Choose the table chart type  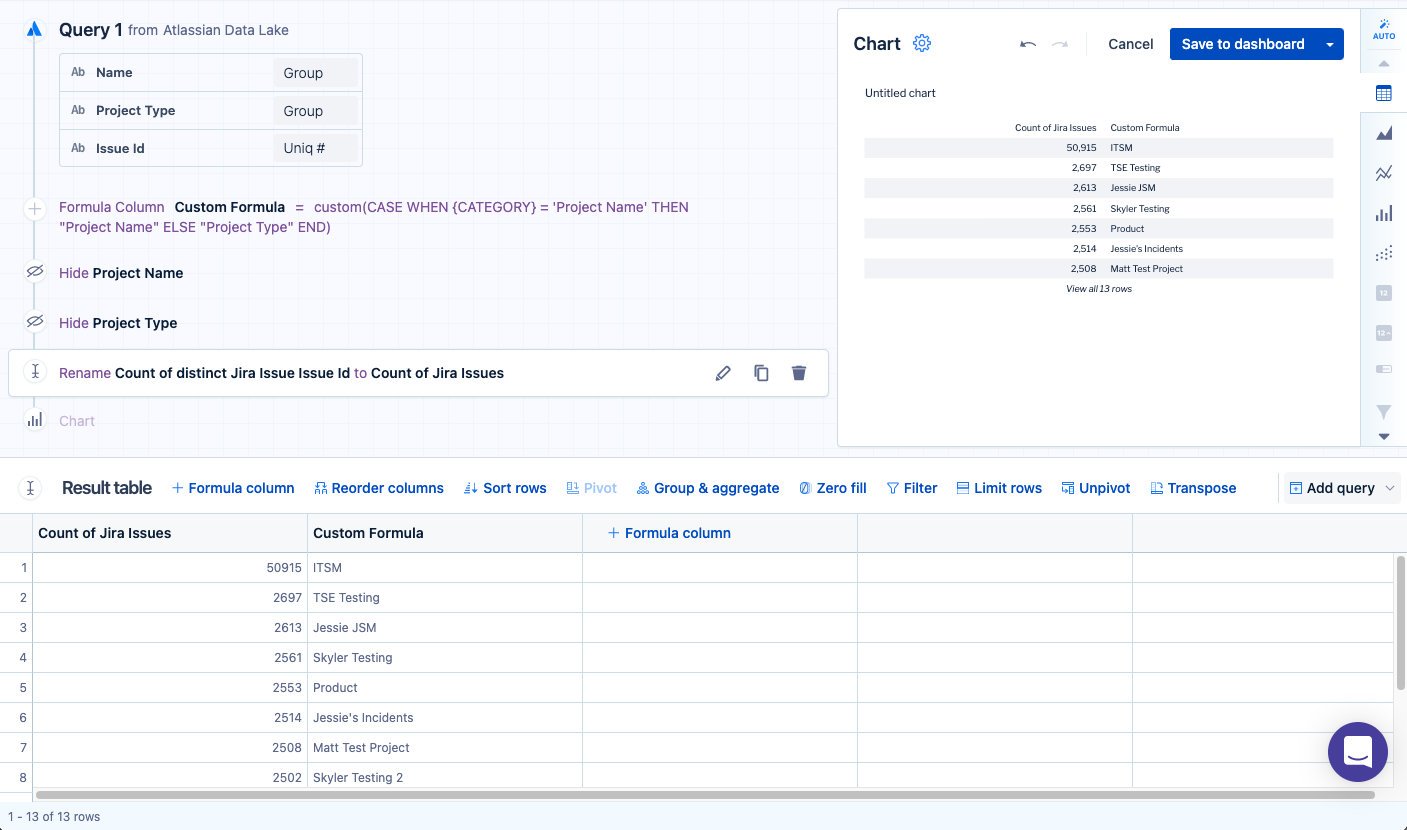pyautogui.click(x=1384, y=93)
